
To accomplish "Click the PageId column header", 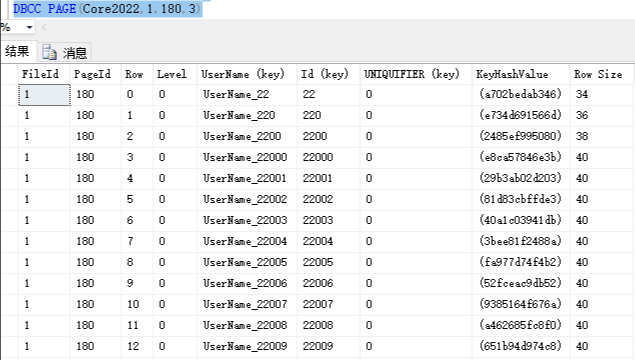I will point(96,74).
